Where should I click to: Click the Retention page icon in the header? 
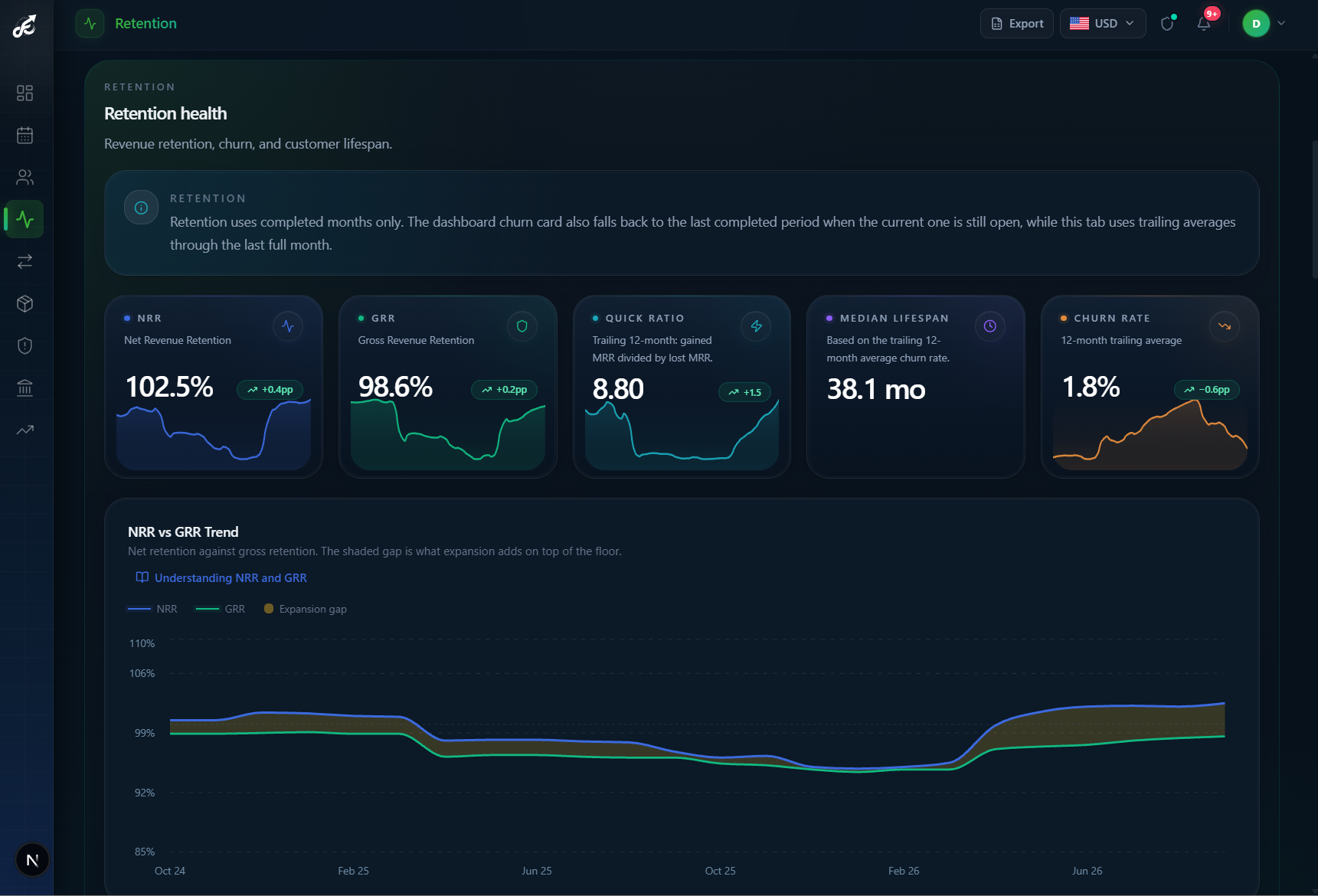pos(90,24)
